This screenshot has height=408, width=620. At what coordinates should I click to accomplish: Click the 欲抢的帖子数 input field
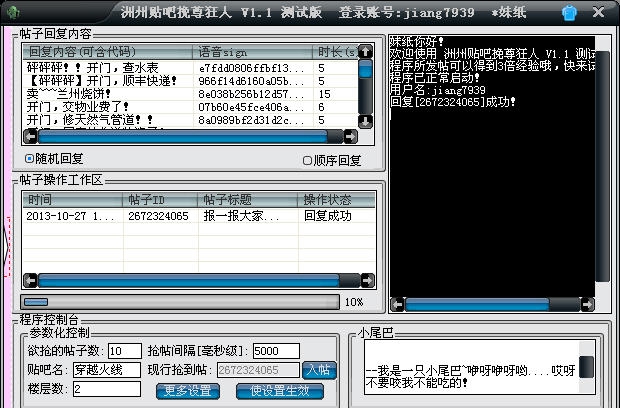click(x=125, y=351)
